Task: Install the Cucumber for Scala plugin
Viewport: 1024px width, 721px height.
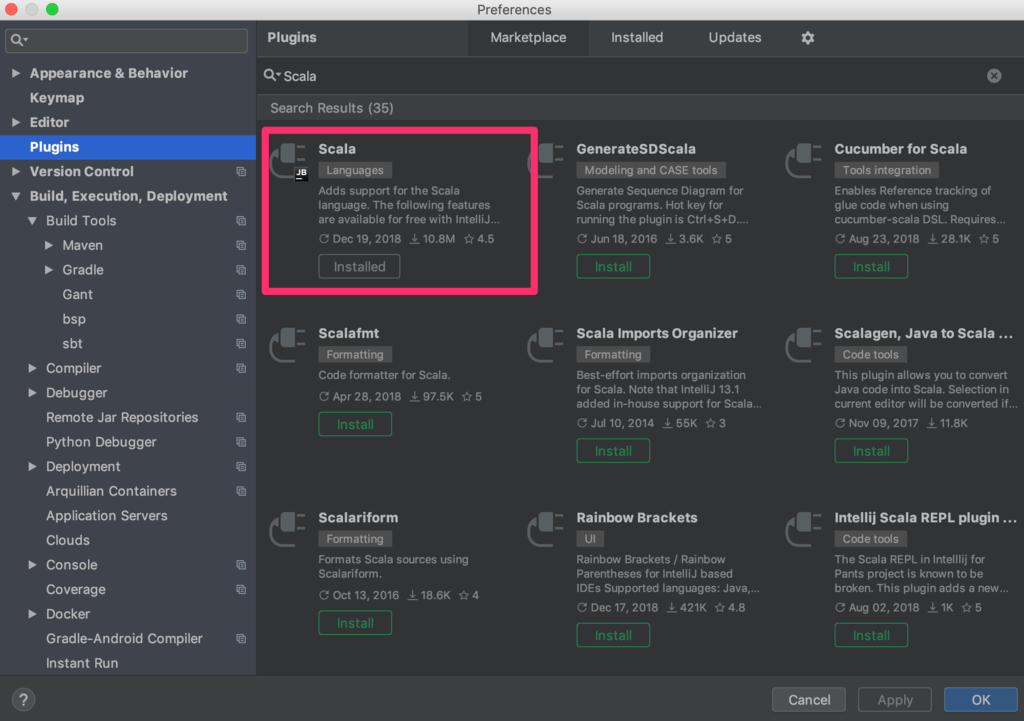Action: point(871,266)
